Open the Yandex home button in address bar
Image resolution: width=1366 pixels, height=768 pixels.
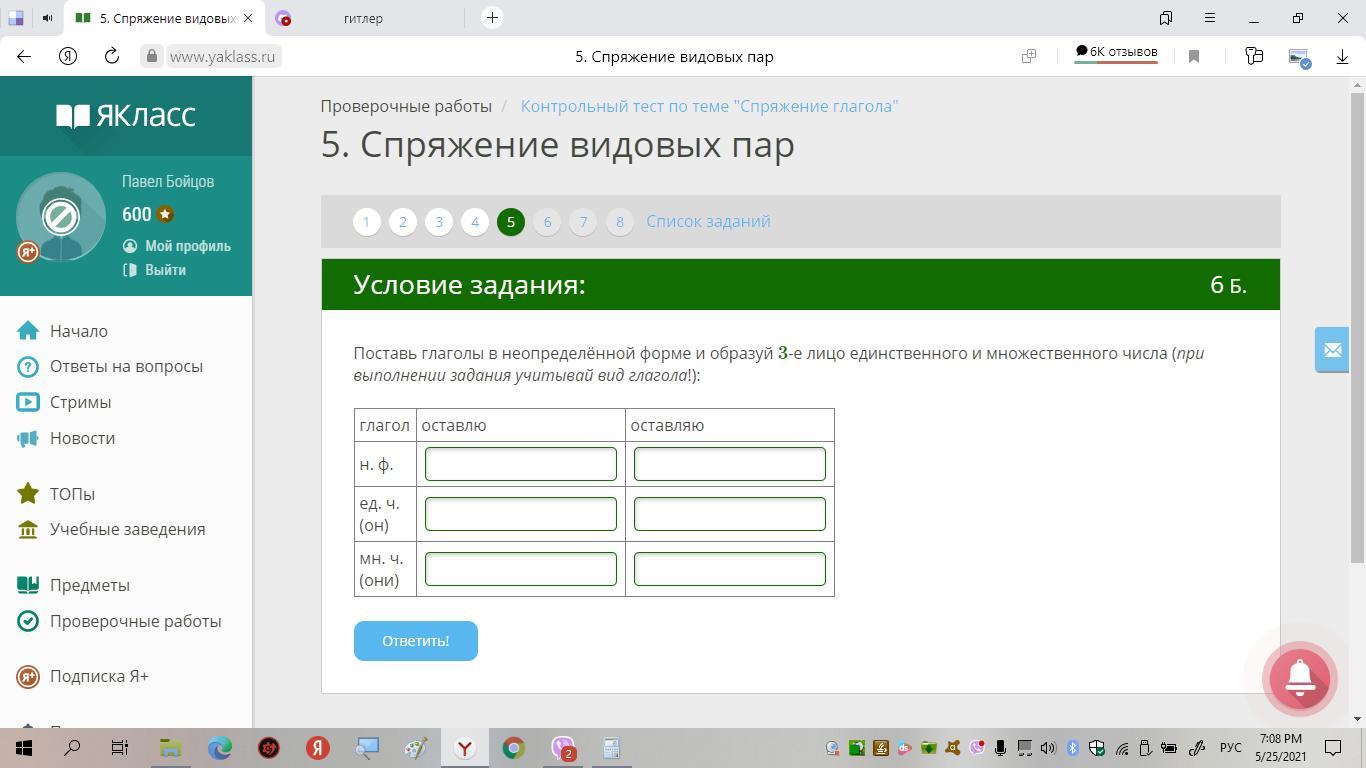pos(68,56)
